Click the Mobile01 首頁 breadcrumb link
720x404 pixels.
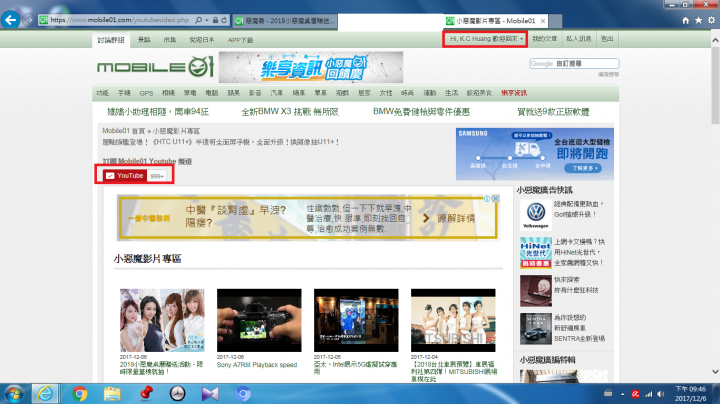pos(124,131)
